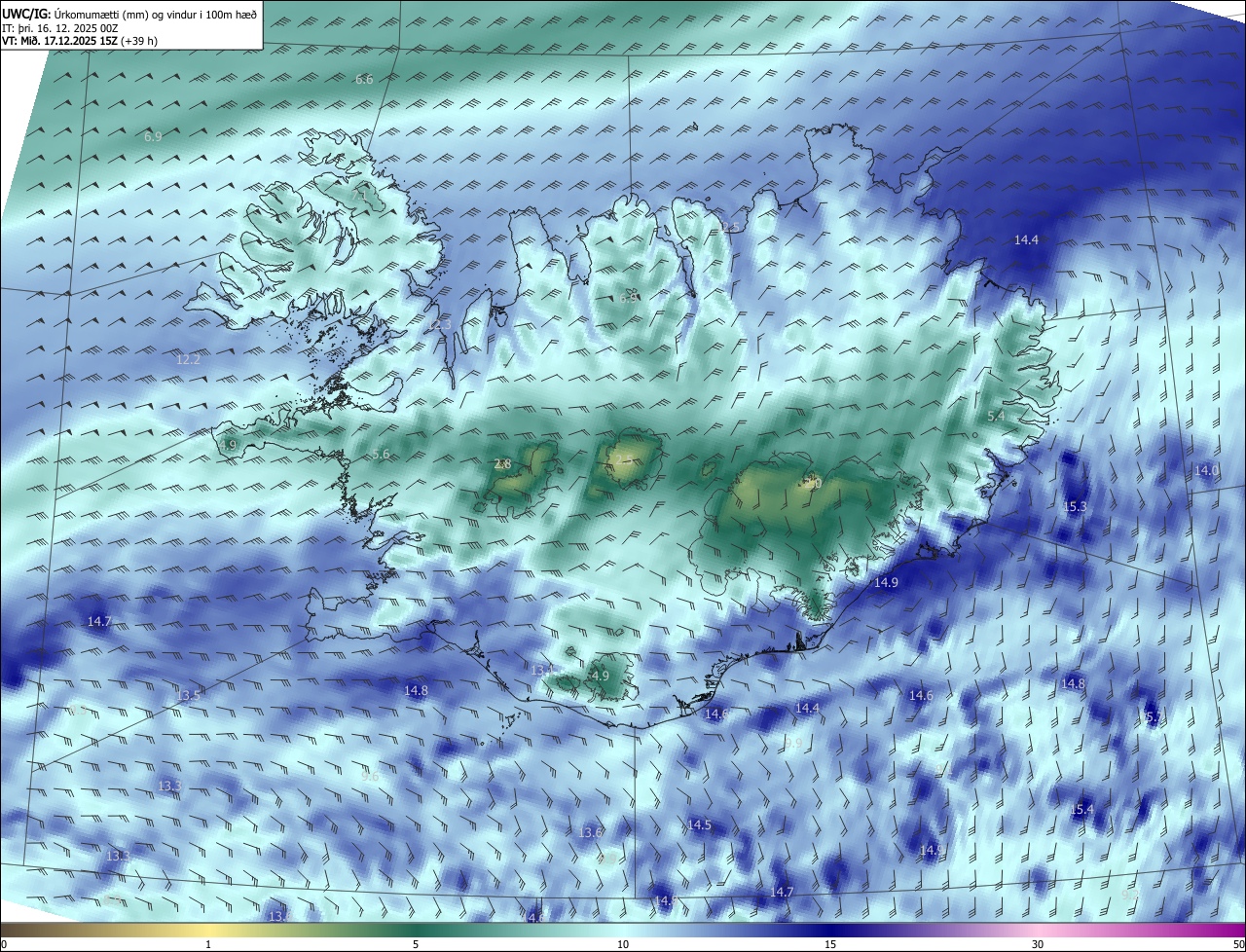Image resolution: width=1246 pixels, height=952 pixels.
Task: Select the initial time "IT: þri. 16. 12. 2025 00Z"
Action: pyautogui.click(x=60, y=28)
